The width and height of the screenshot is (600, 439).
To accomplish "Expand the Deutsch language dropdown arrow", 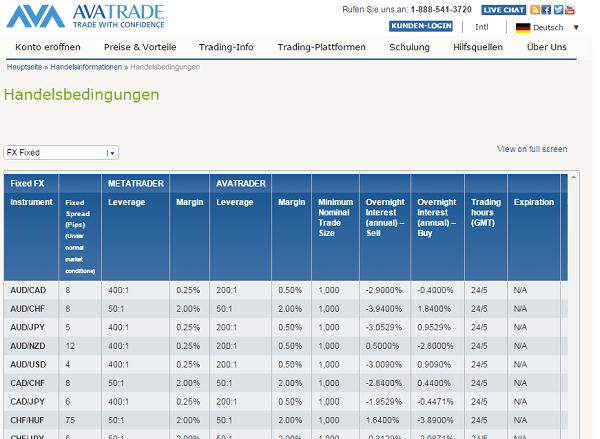I will (x=576, y=28).
